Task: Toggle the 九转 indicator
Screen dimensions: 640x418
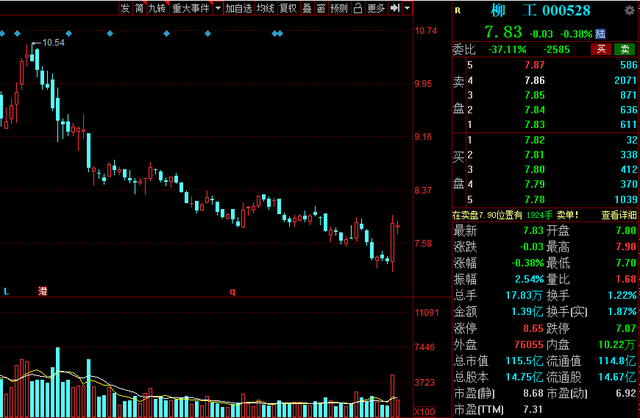Action: (157, 8)
